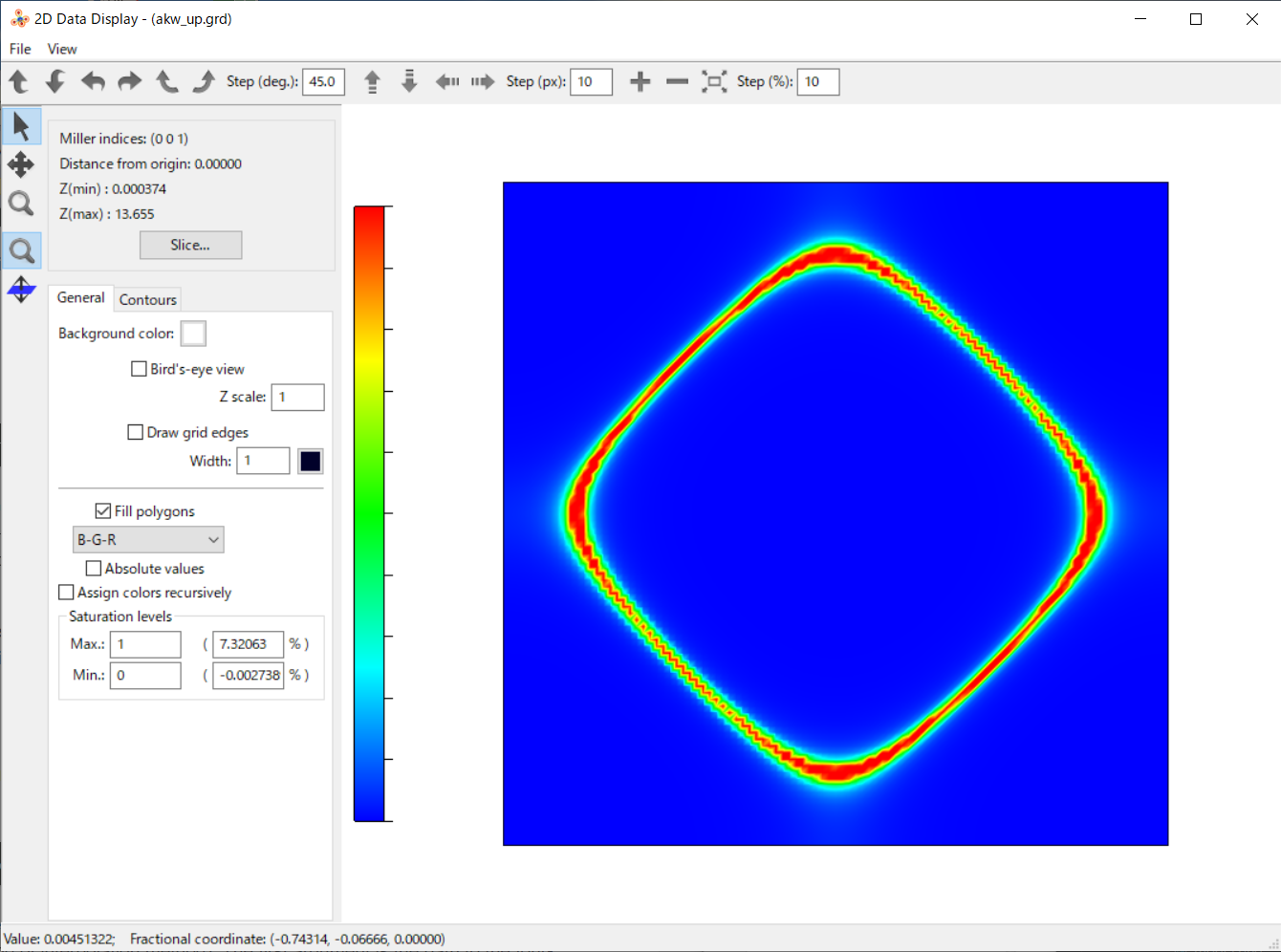Click the Saturation levels group label

pos(120,617)
